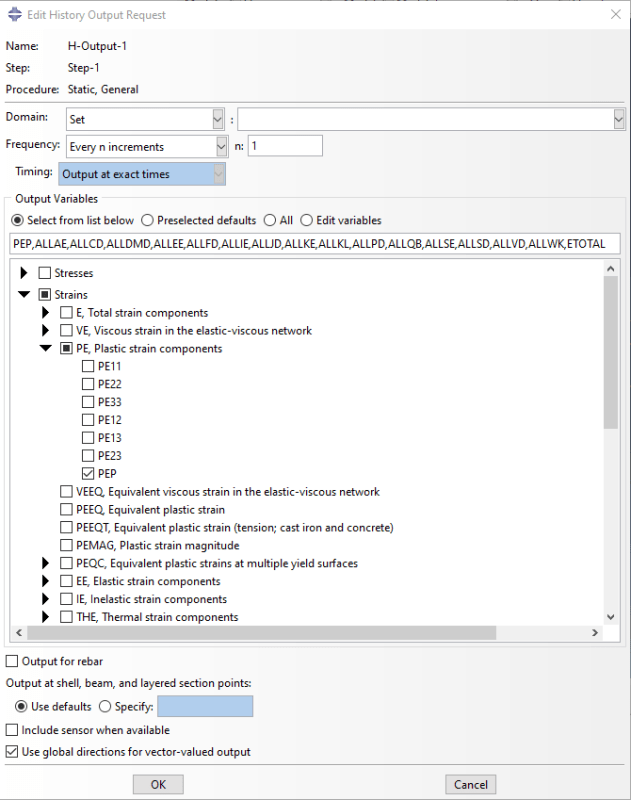Expand the PEQC node
Screen dimensions: 631x800
pyautogui.click(x=45, y=563)
